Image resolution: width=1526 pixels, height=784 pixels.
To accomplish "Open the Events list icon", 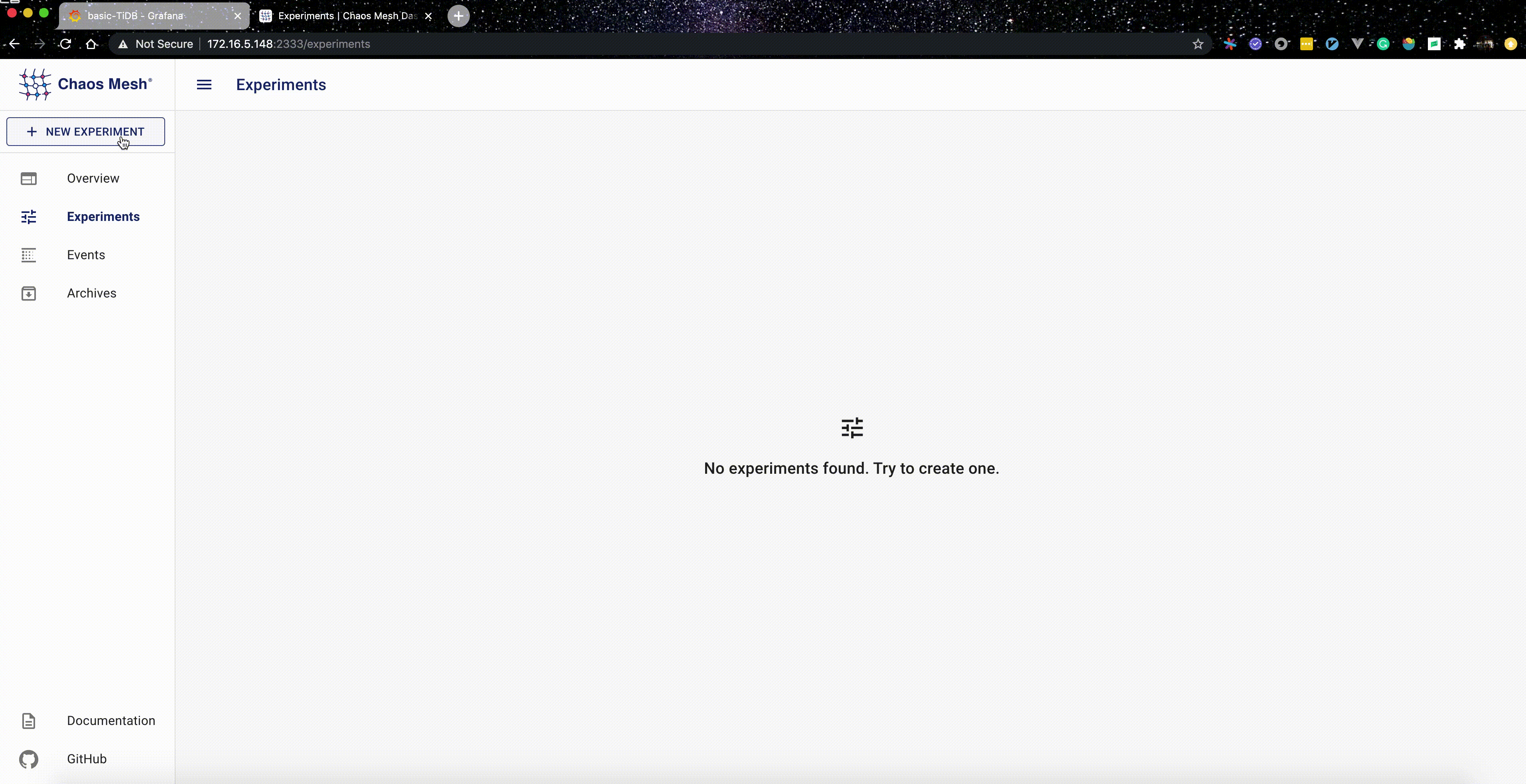I will tap(28, 255).
